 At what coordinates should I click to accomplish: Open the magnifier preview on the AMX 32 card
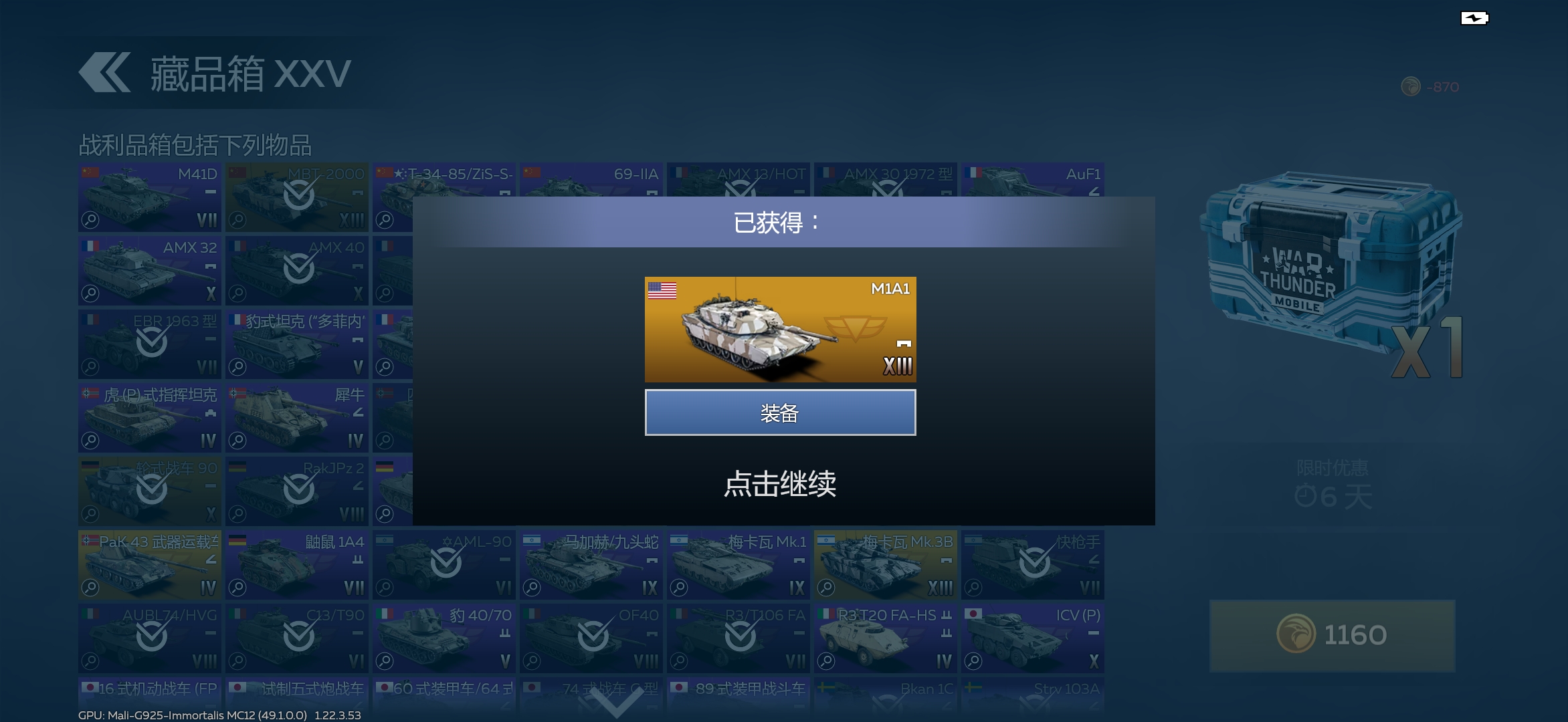[x=90, y=293]
